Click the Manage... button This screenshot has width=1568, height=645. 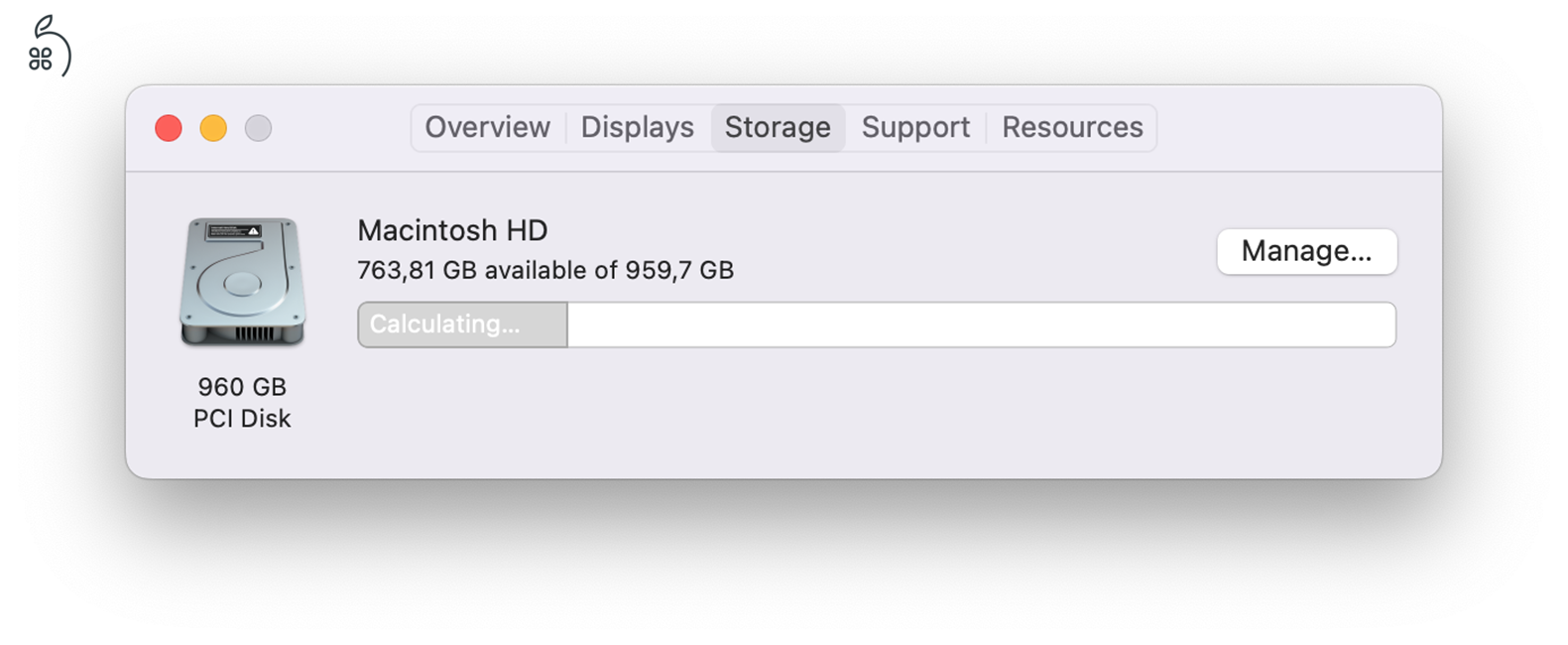pos(1306,252)
